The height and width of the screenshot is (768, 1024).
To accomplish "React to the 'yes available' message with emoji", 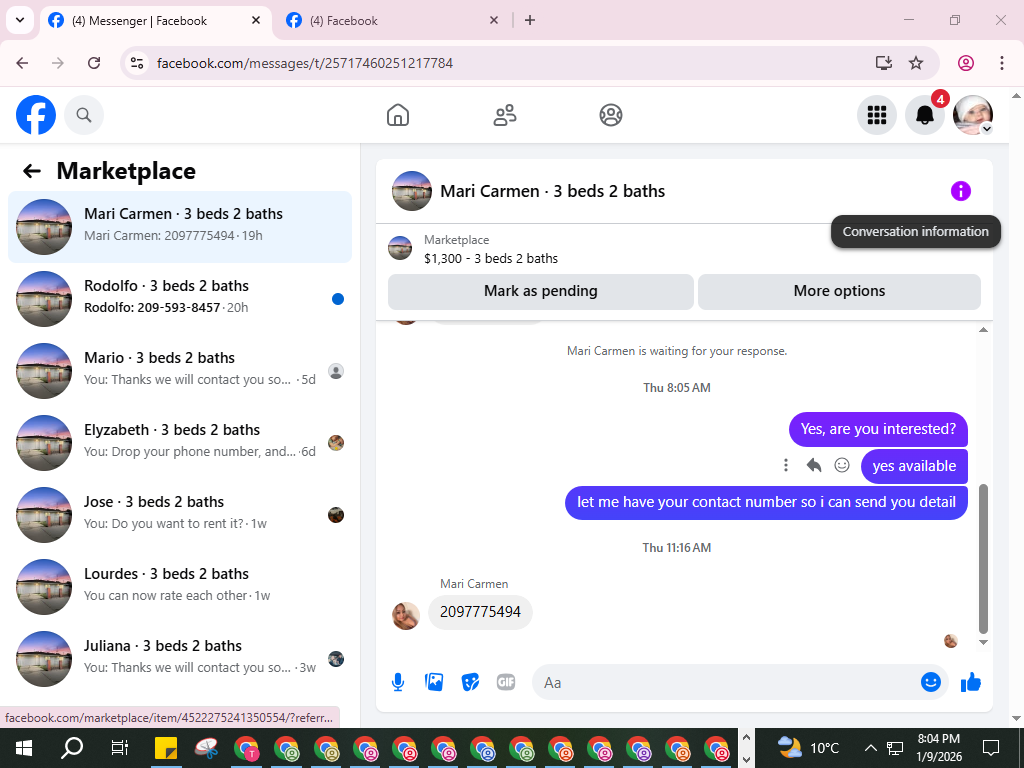I will 842,465.
